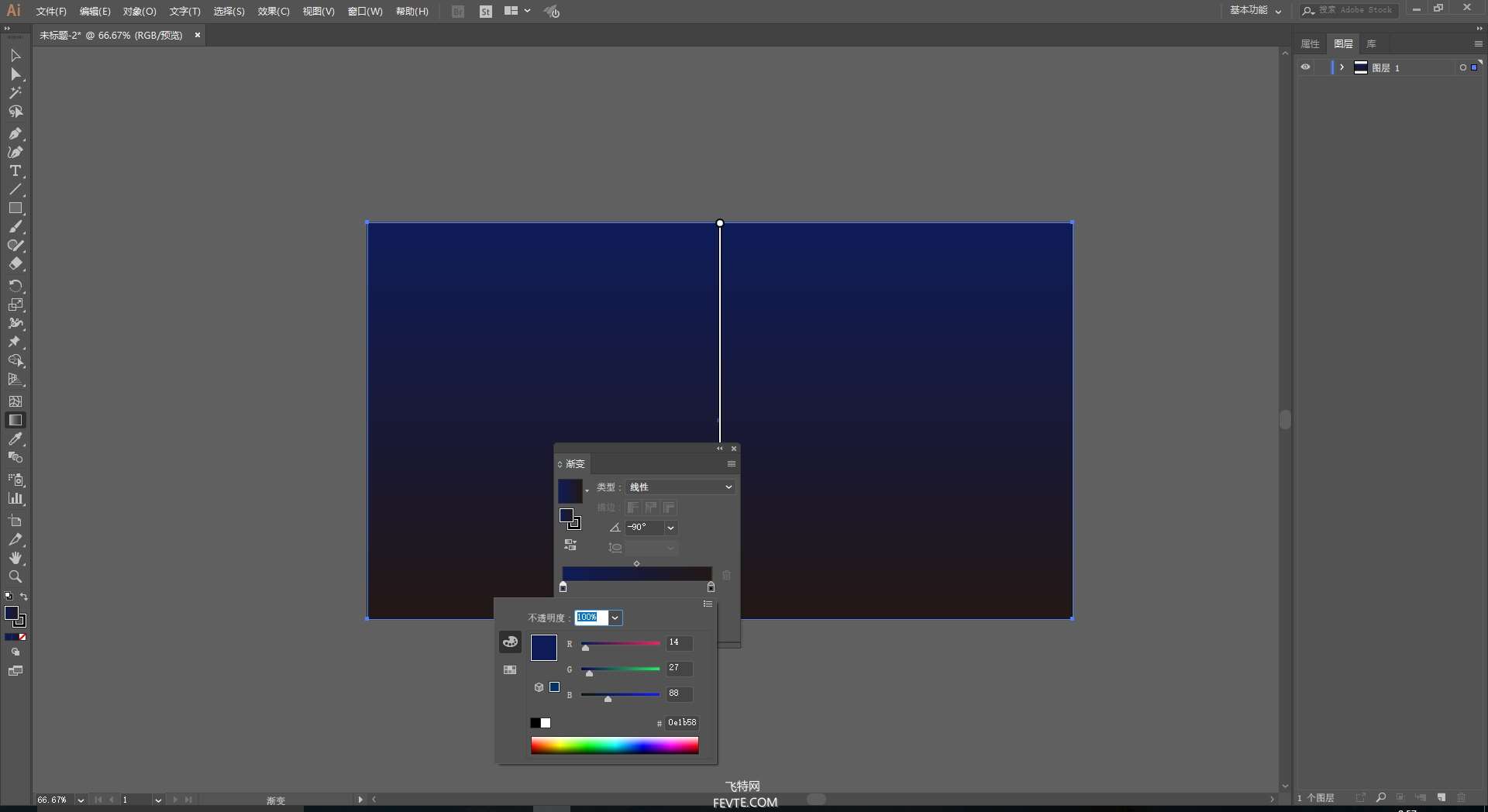Click the delete gradient stop trash icon

(727, 576)
